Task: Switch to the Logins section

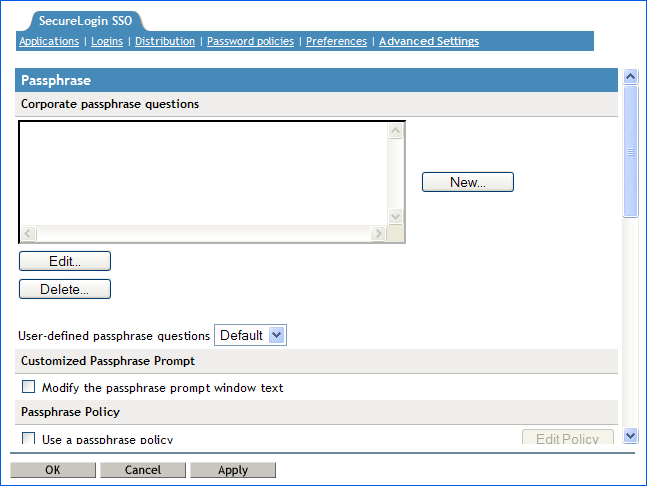Action: pos(107,41)
